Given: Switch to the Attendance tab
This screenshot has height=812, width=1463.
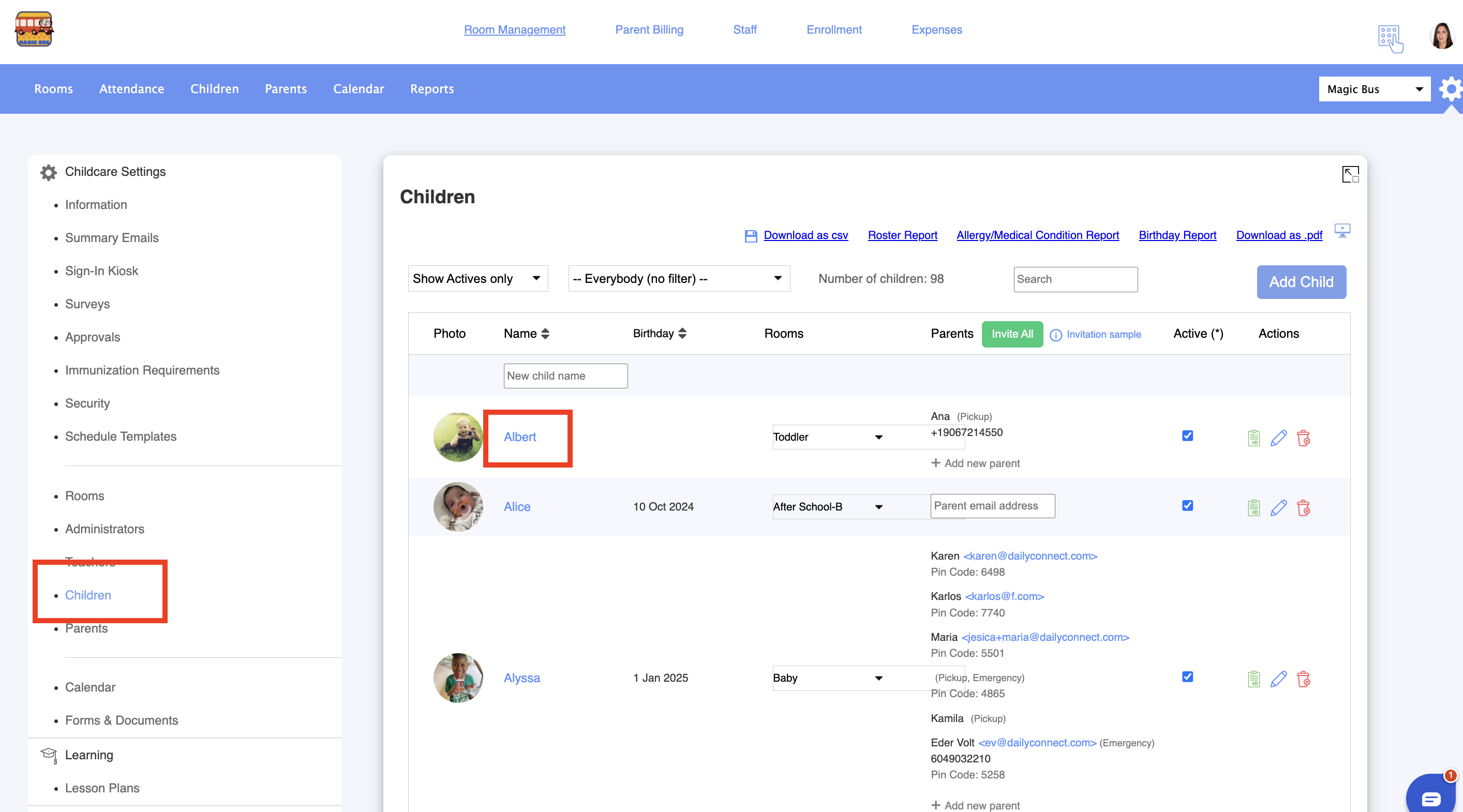Looking at the screenshot, I should [131, 88].
